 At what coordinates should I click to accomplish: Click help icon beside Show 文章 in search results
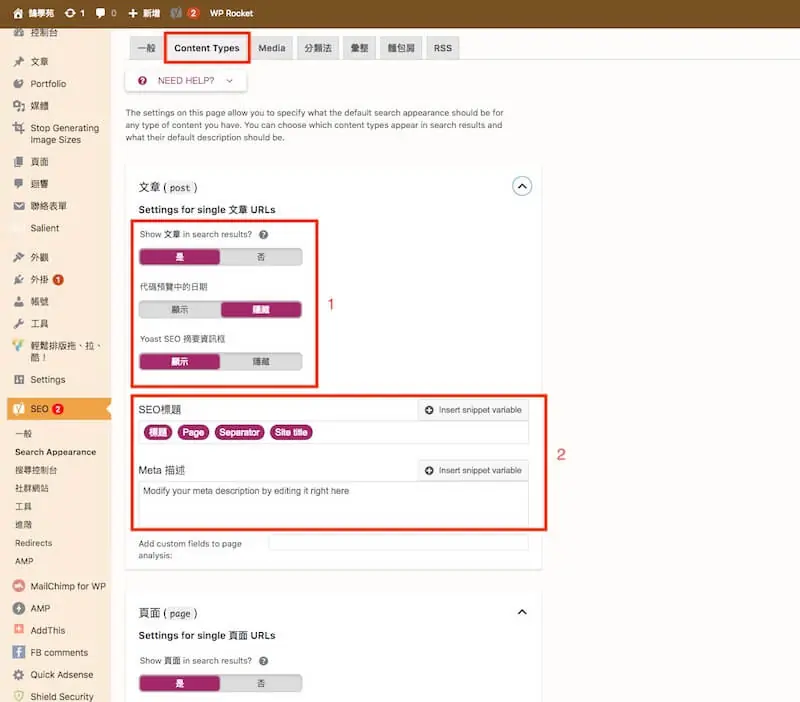tap(263, 235)
